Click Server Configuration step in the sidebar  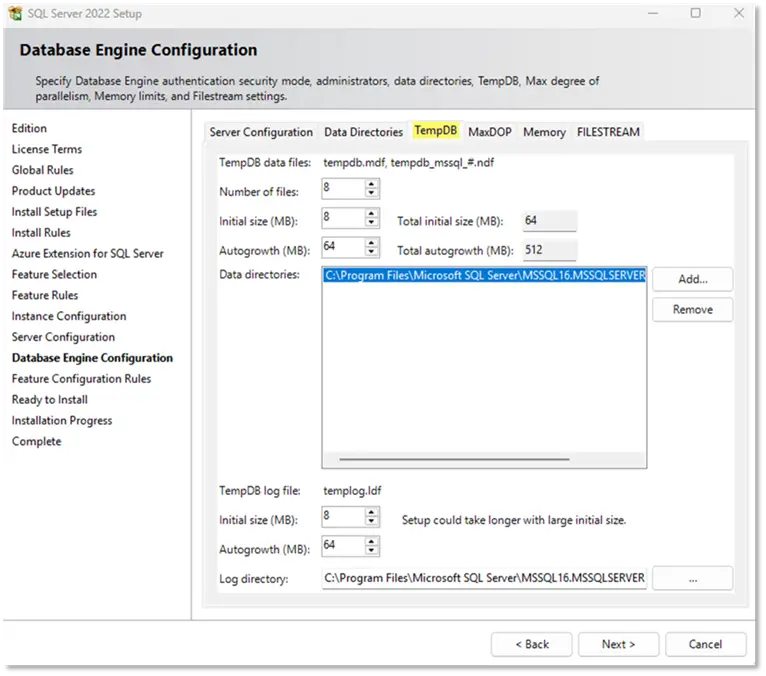(x=63, y=338)
